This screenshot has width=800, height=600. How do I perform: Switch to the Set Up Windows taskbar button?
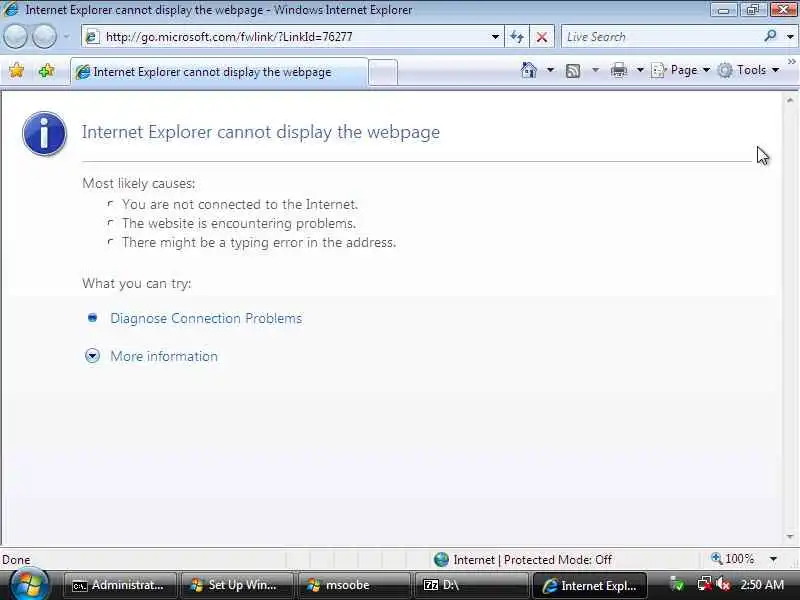(x=237, y=585)
